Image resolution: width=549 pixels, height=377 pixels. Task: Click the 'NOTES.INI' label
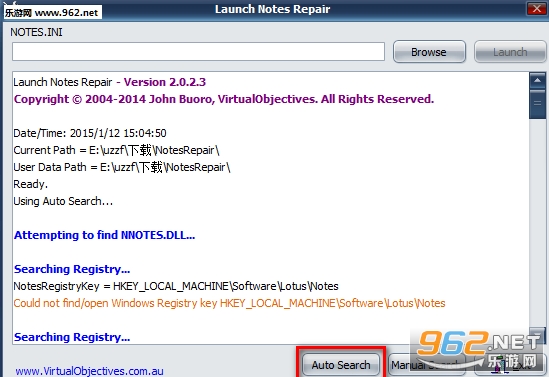point(36,32)
